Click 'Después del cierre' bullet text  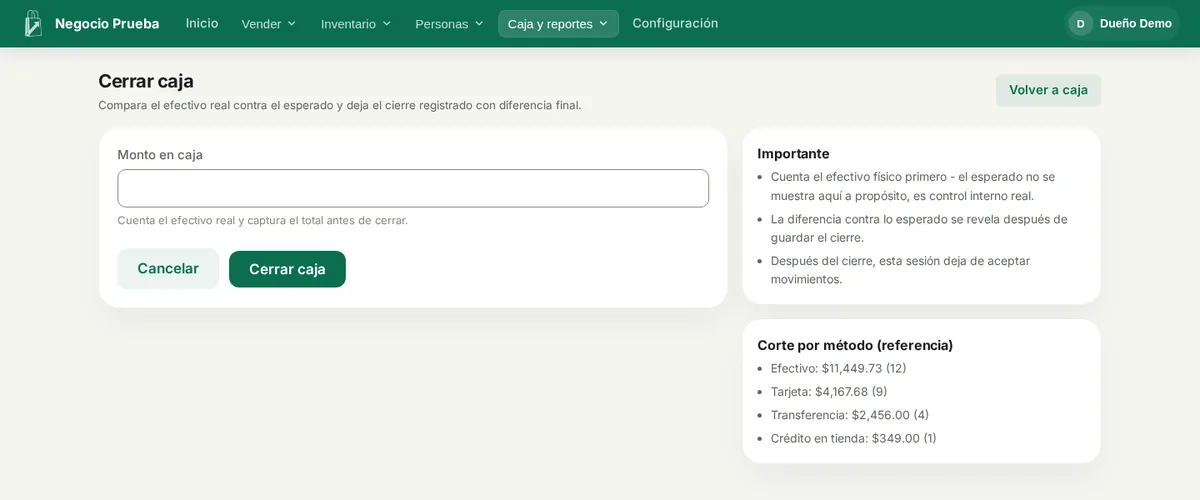click(900, 270)
